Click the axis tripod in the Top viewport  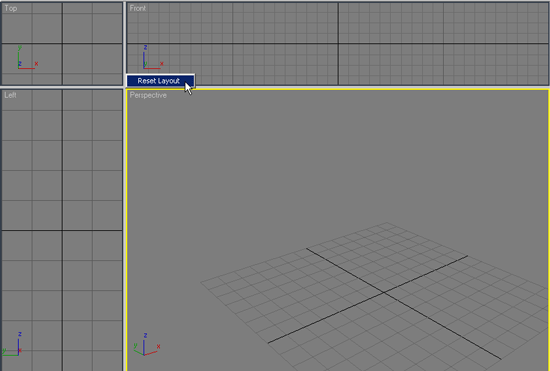coord(28,57)
